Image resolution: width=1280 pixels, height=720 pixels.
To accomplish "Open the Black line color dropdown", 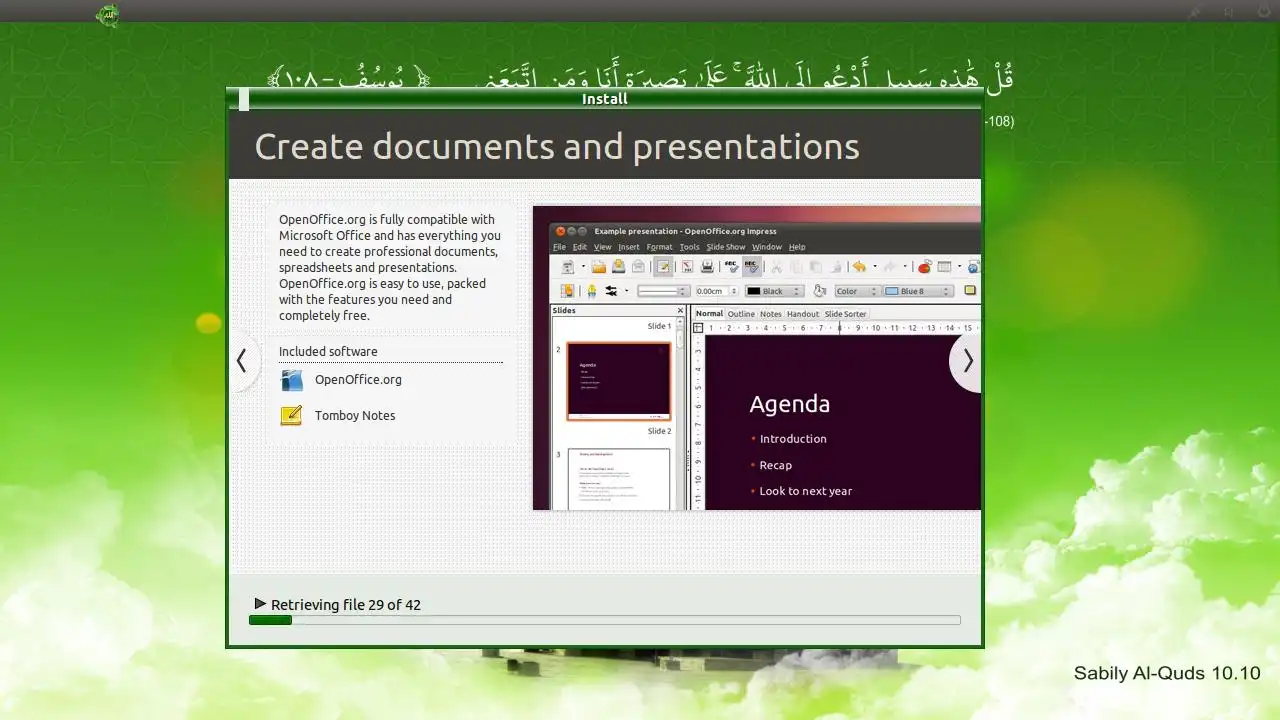I will click(774, 291).
